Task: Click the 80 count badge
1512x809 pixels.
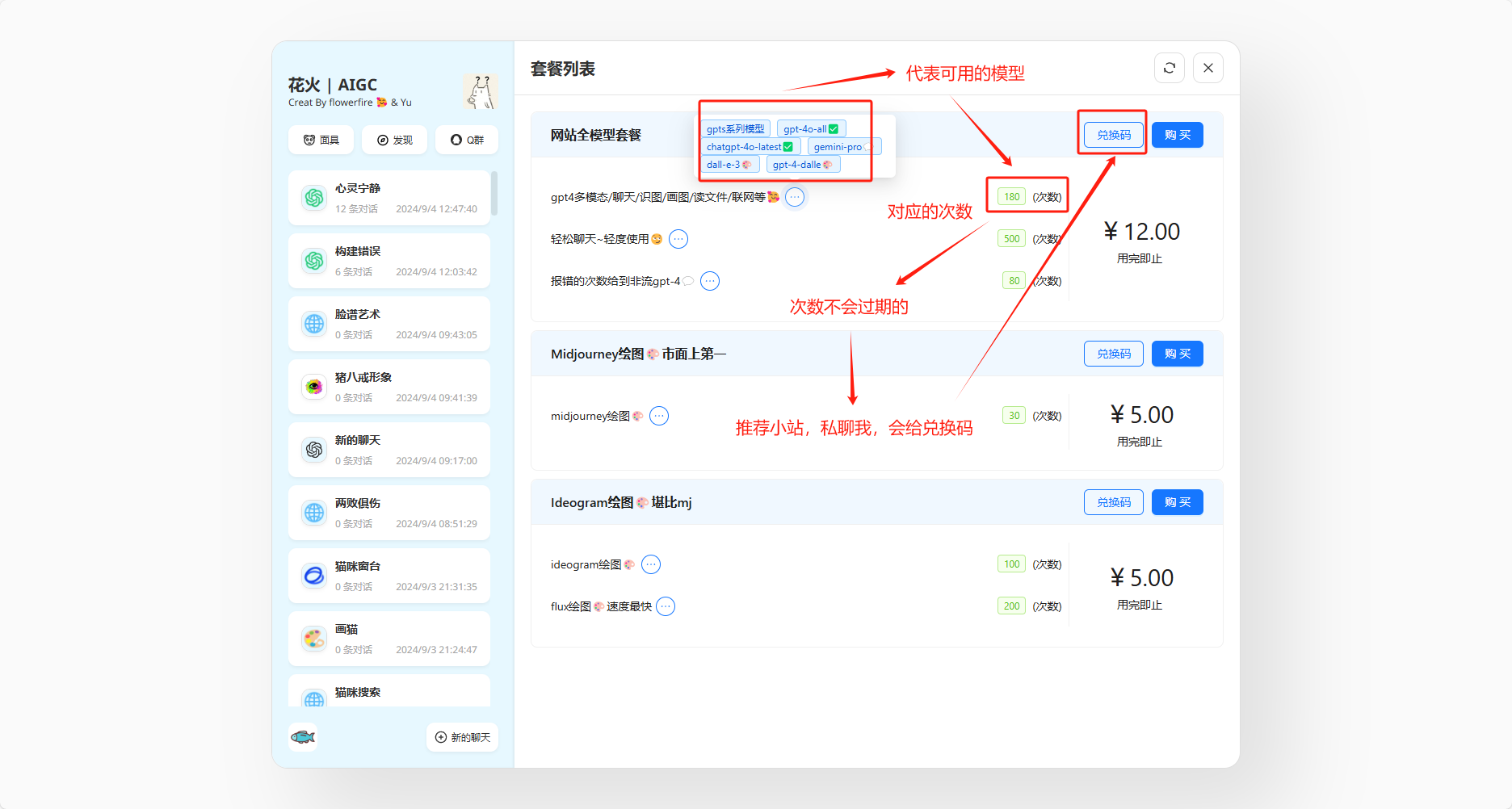Action: pyautogui.click(x=1014, y=281)
